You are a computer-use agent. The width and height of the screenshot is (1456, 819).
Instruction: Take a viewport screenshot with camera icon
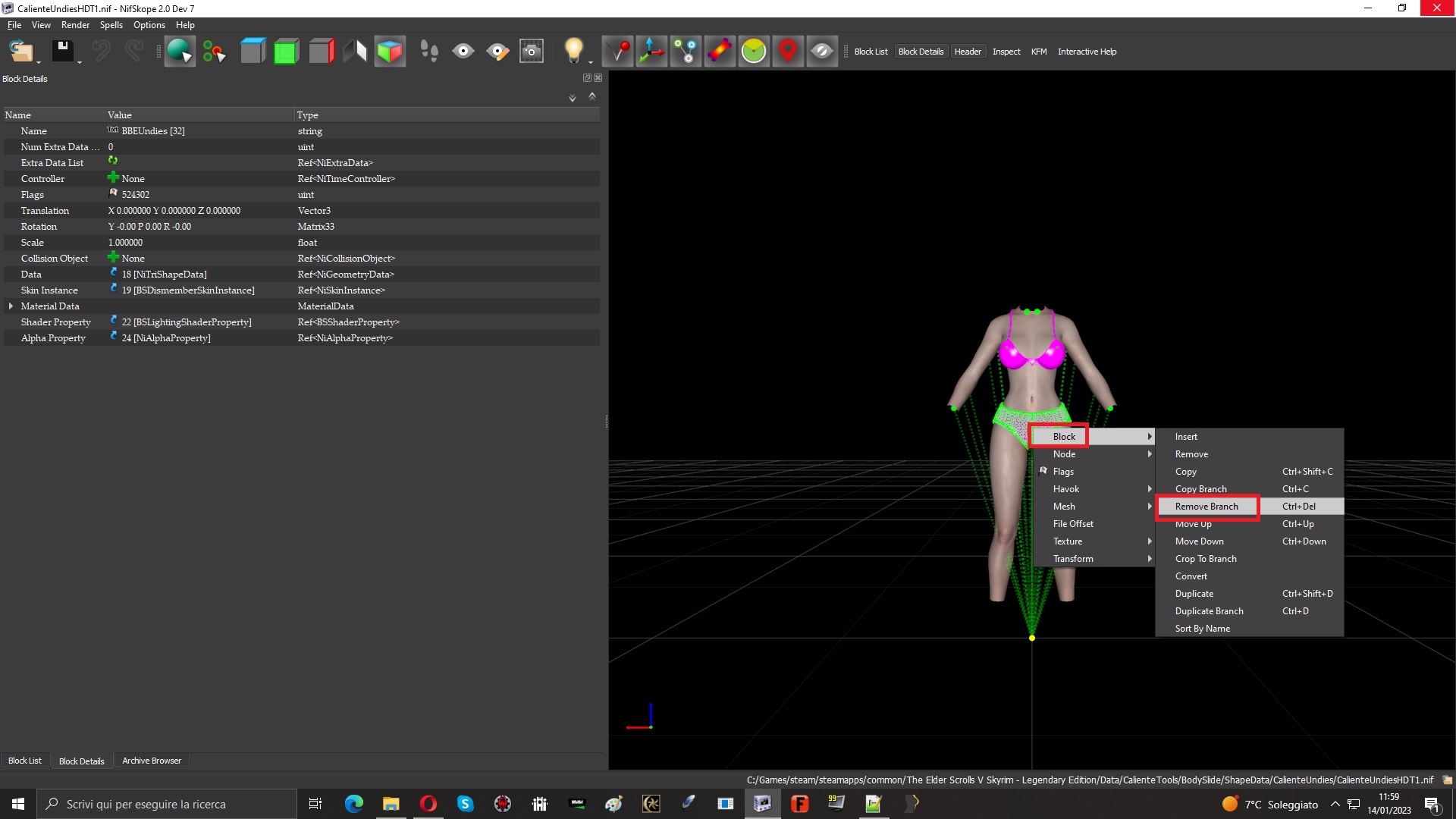532,52
